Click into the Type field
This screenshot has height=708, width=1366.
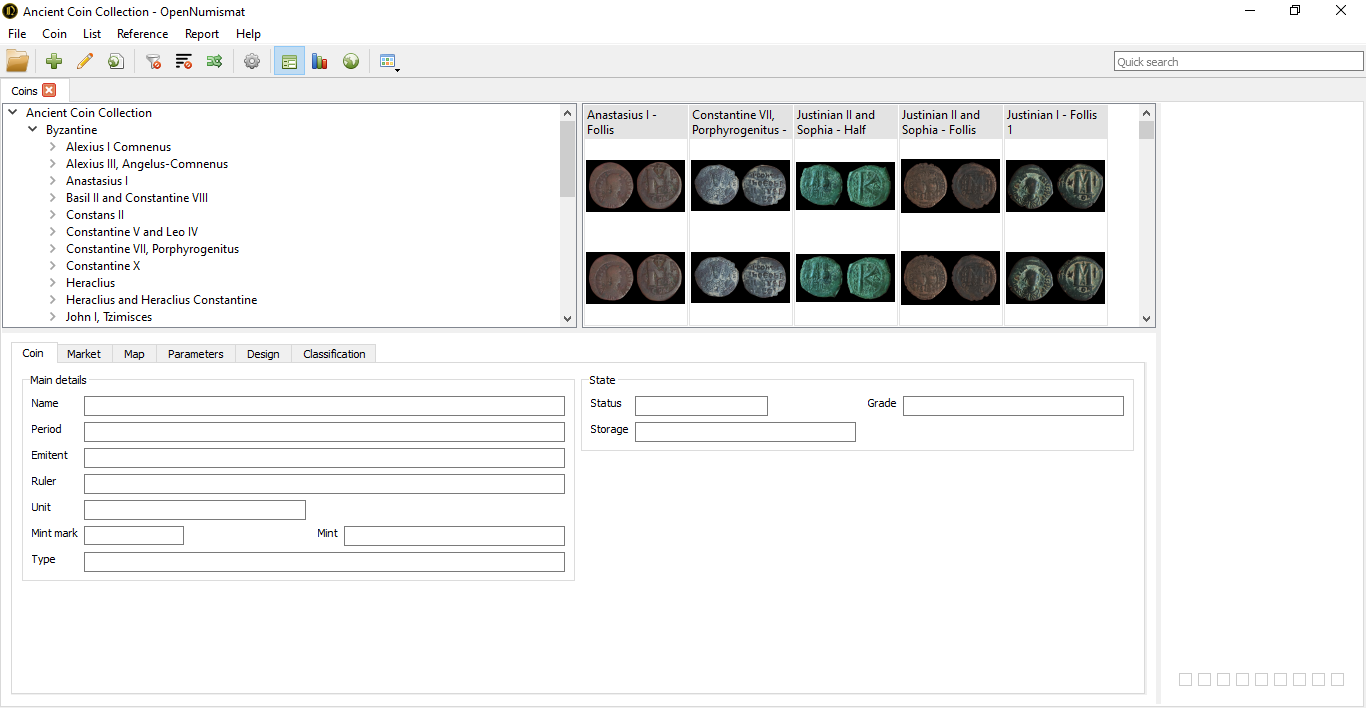(324, 562)
